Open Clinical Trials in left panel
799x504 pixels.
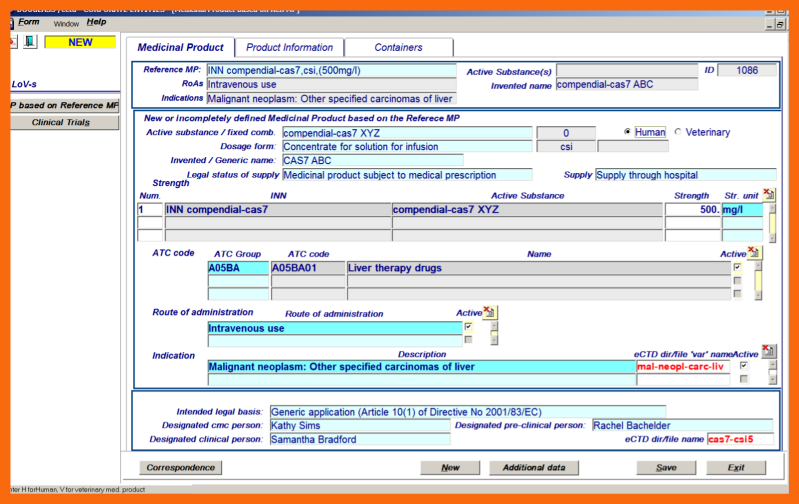tap(64, 122)
